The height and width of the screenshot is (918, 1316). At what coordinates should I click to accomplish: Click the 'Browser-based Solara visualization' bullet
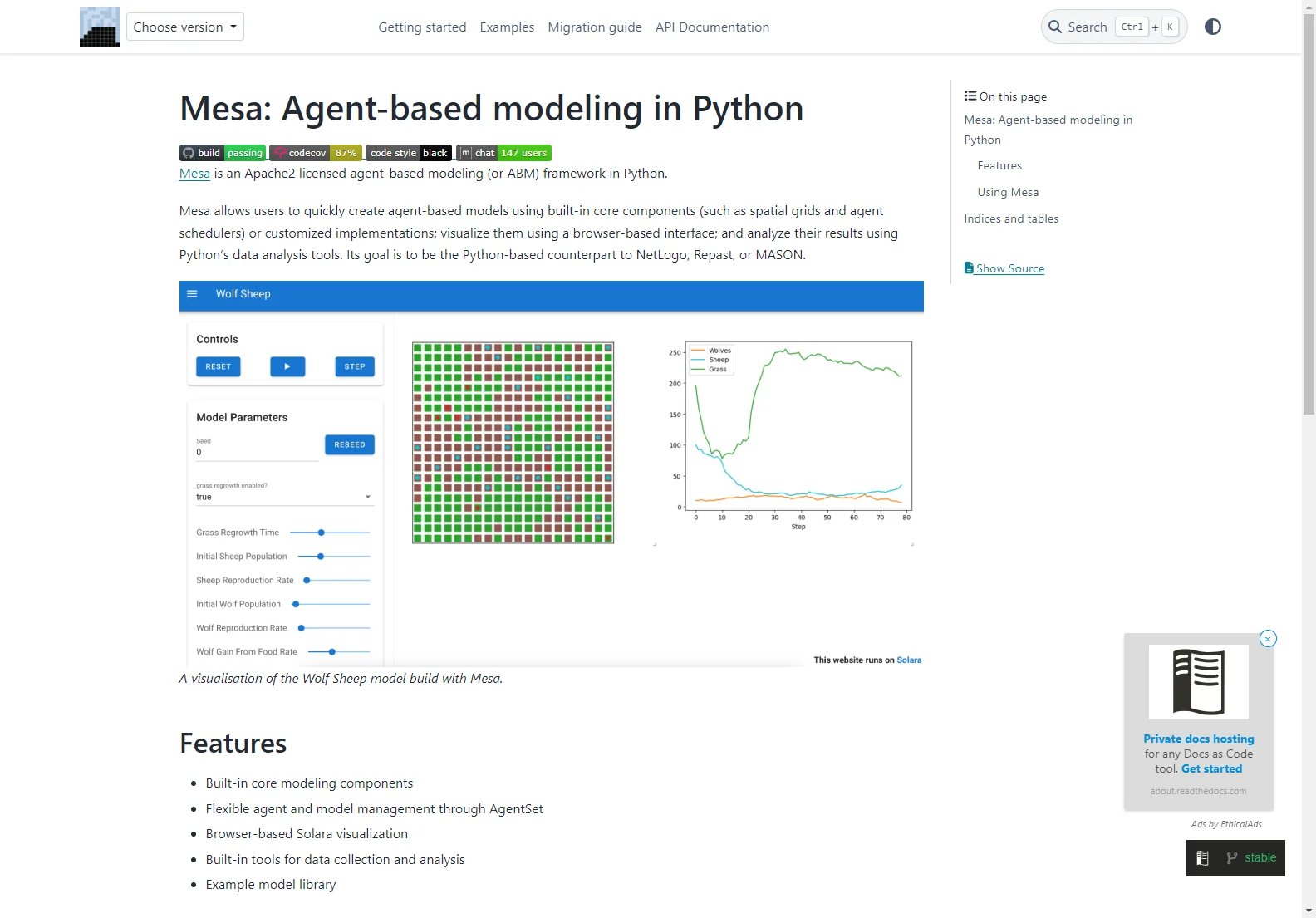[307, 834]
